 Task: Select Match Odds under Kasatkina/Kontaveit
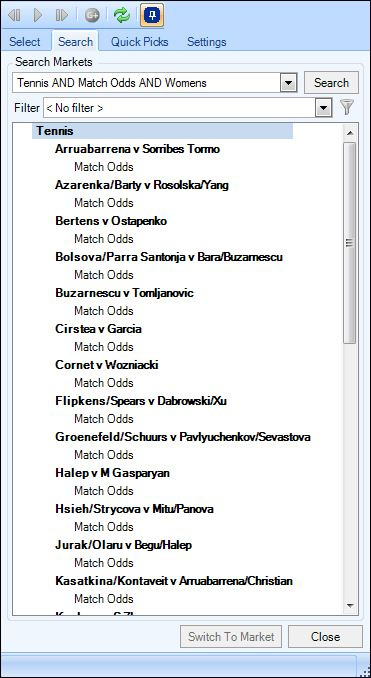point(104,599)
